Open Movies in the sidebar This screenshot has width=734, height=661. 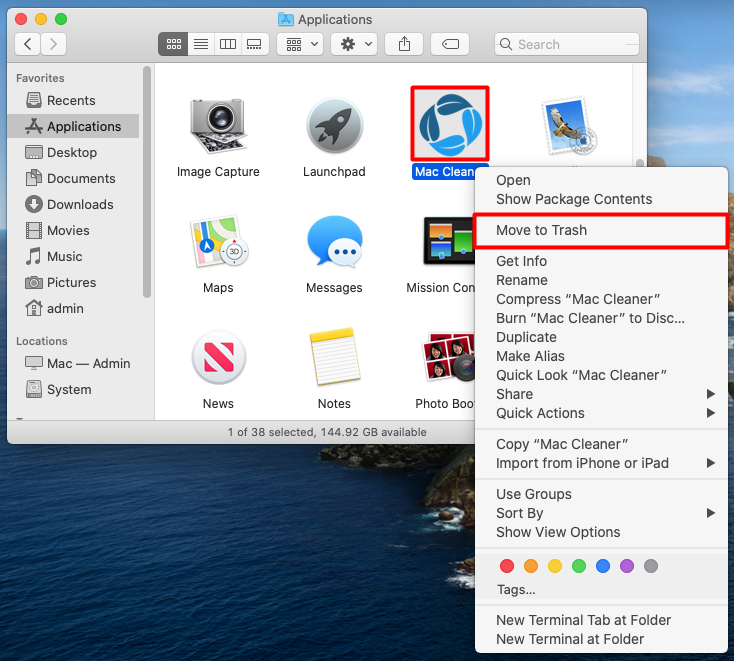pos(73,230)
